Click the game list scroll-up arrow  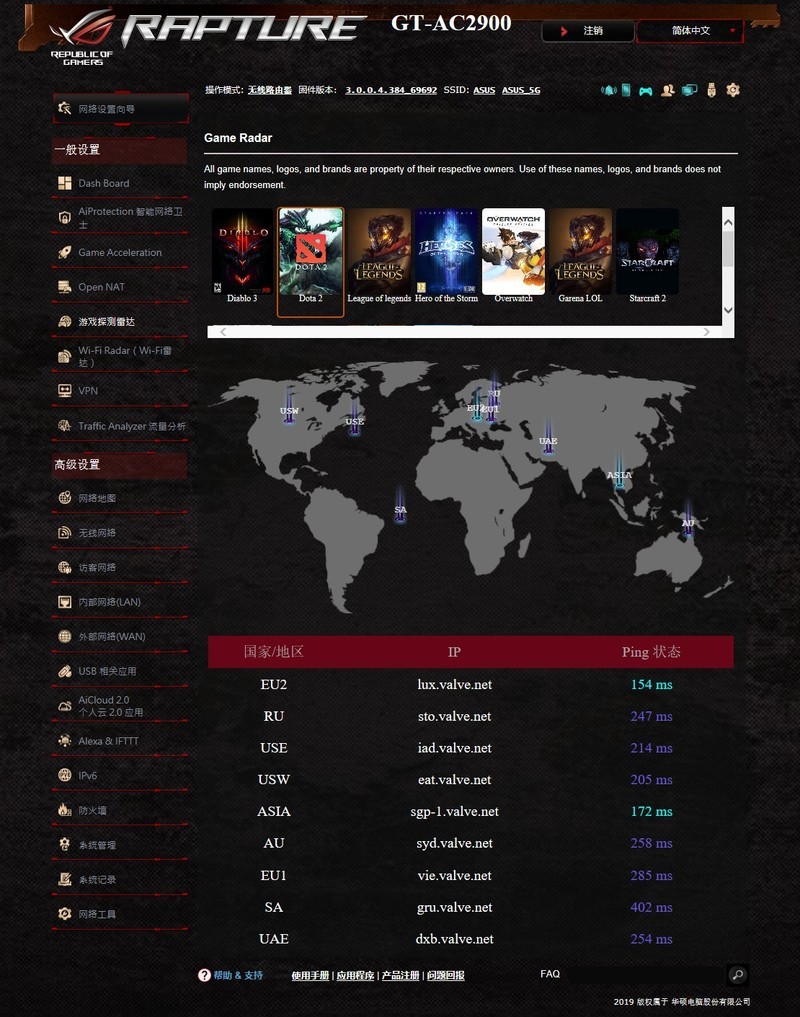coord(728,222)
